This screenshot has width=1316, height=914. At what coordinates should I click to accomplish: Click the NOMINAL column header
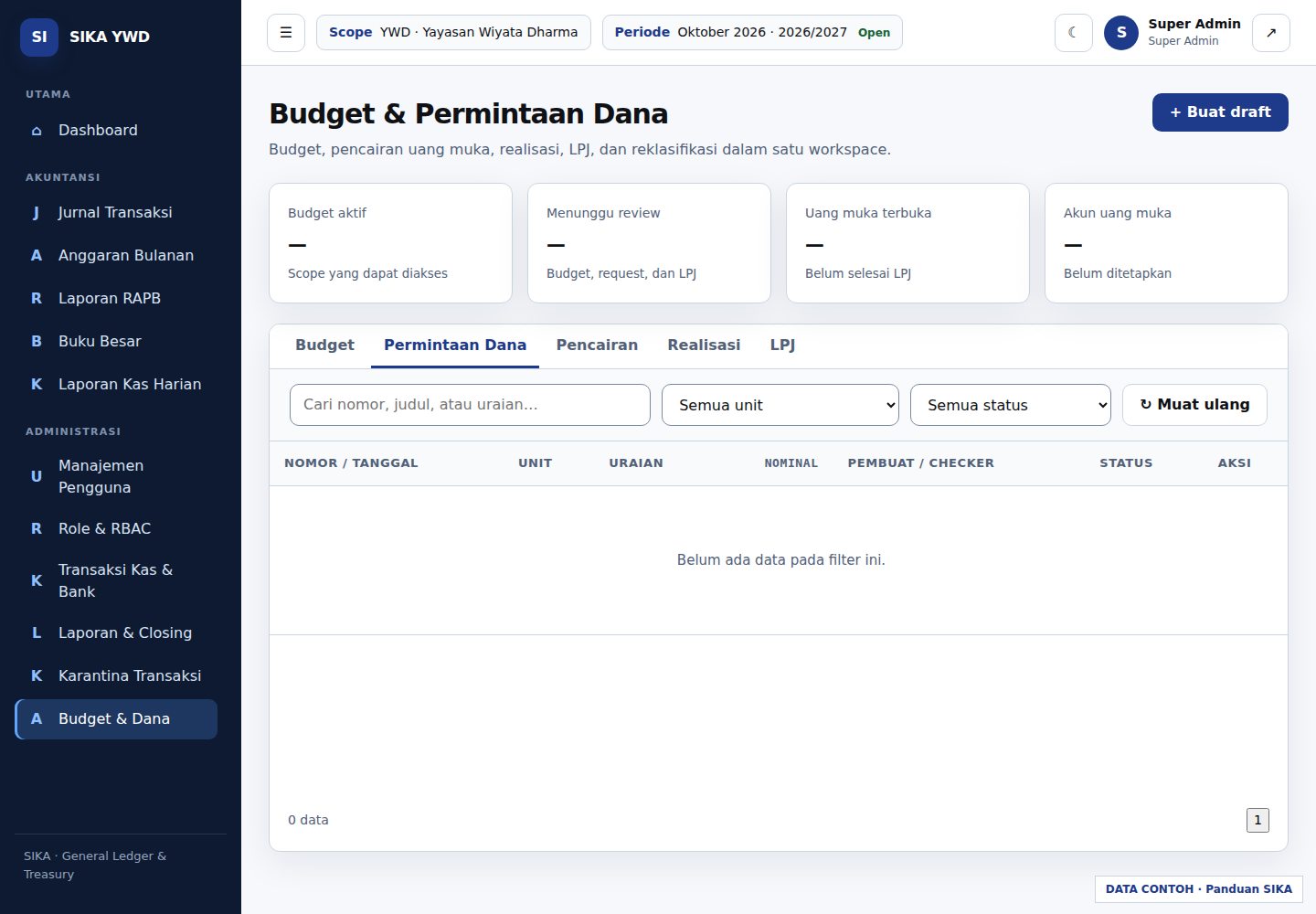[791, 463]
